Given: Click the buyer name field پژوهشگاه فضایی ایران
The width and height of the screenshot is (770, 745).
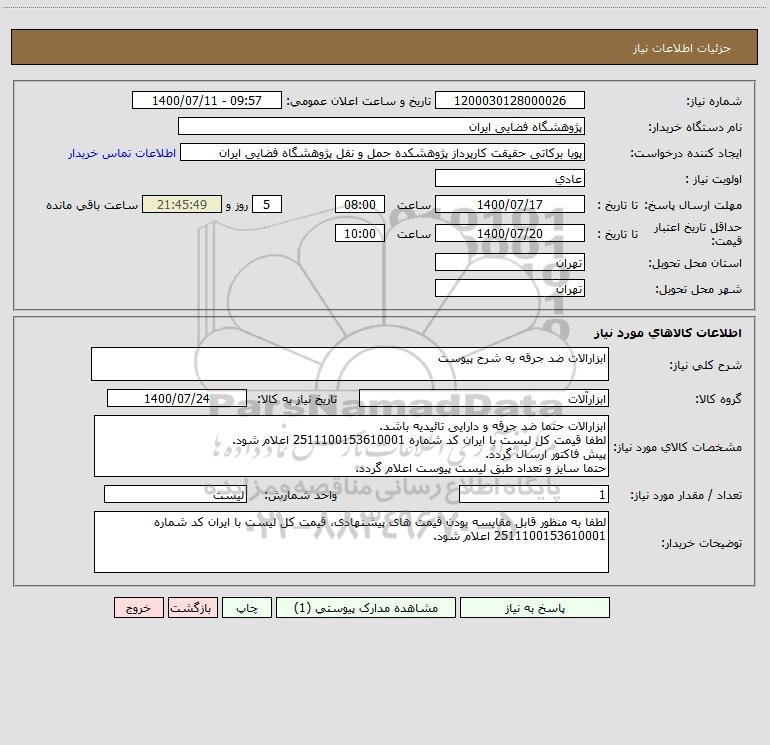Looking at the screenshot, I should coord(381,126).
